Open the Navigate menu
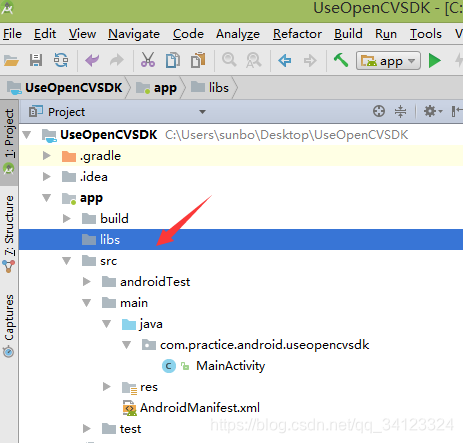 point(134,34)
